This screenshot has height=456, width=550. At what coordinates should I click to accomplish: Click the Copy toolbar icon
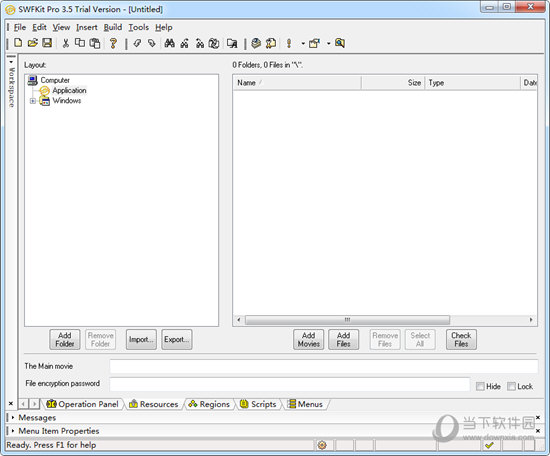point(80,43)
